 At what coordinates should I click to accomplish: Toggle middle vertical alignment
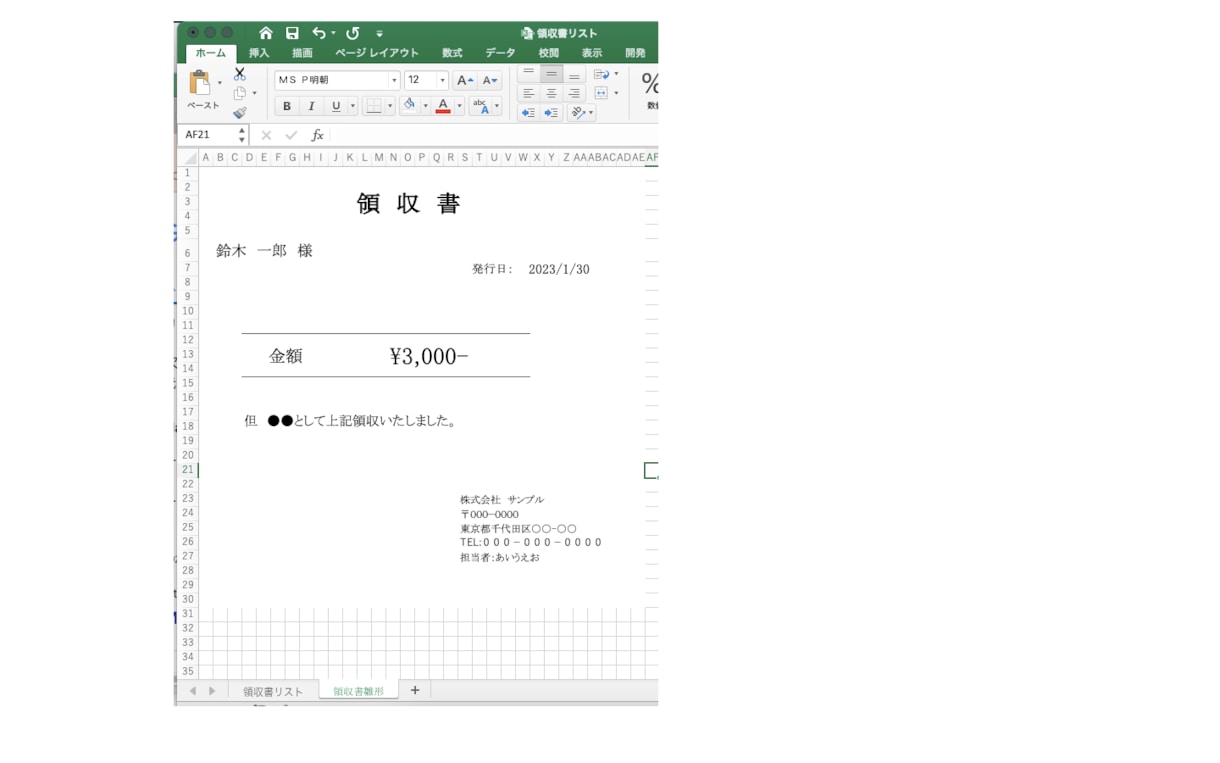pos(551,74)
